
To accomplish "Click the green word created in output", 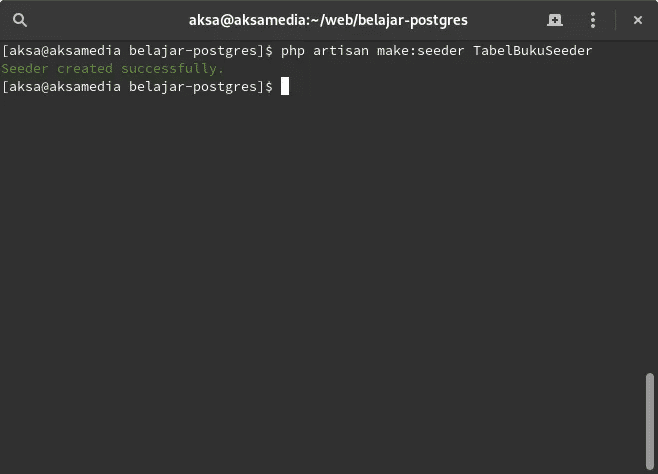I will (85, 68).
